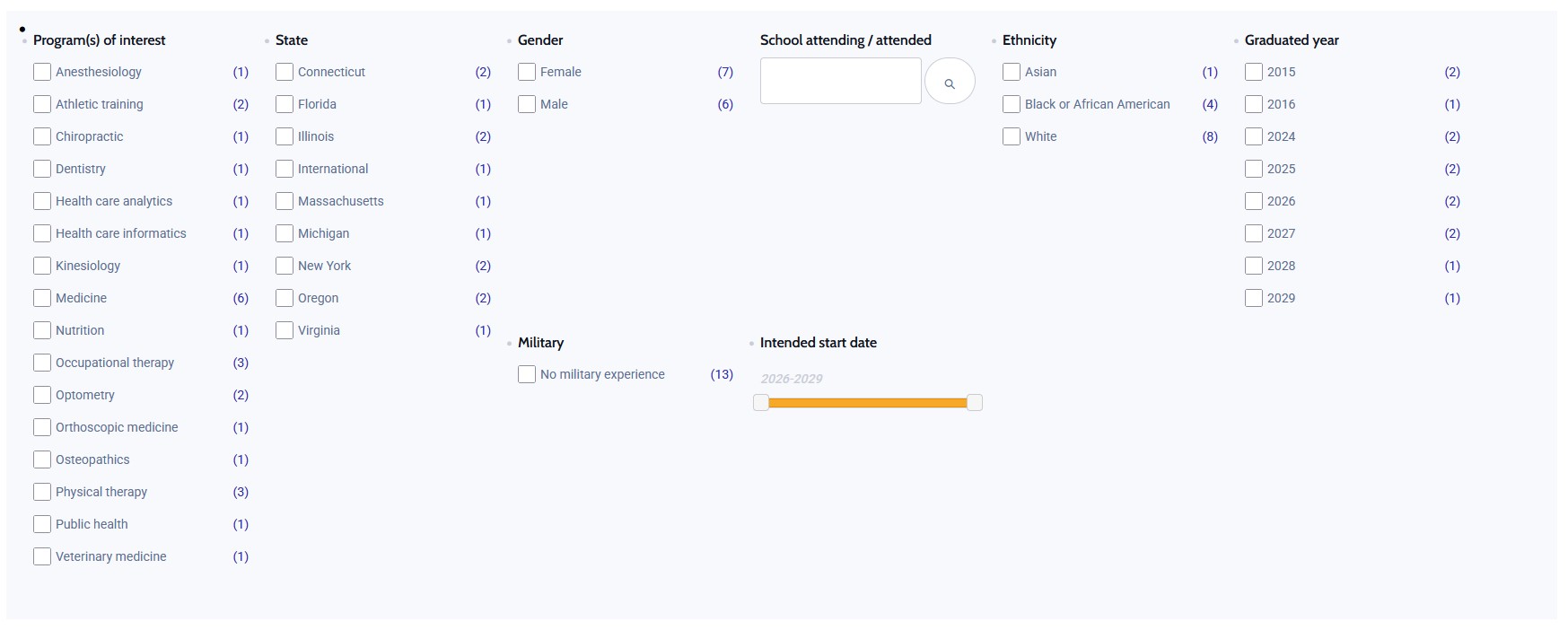Click left handle of start date slider

pos(761,402)
